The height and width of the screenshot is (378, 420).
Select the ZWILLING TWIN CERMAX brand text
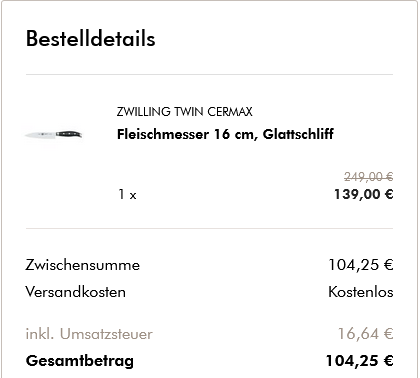(x=185, y=112)
